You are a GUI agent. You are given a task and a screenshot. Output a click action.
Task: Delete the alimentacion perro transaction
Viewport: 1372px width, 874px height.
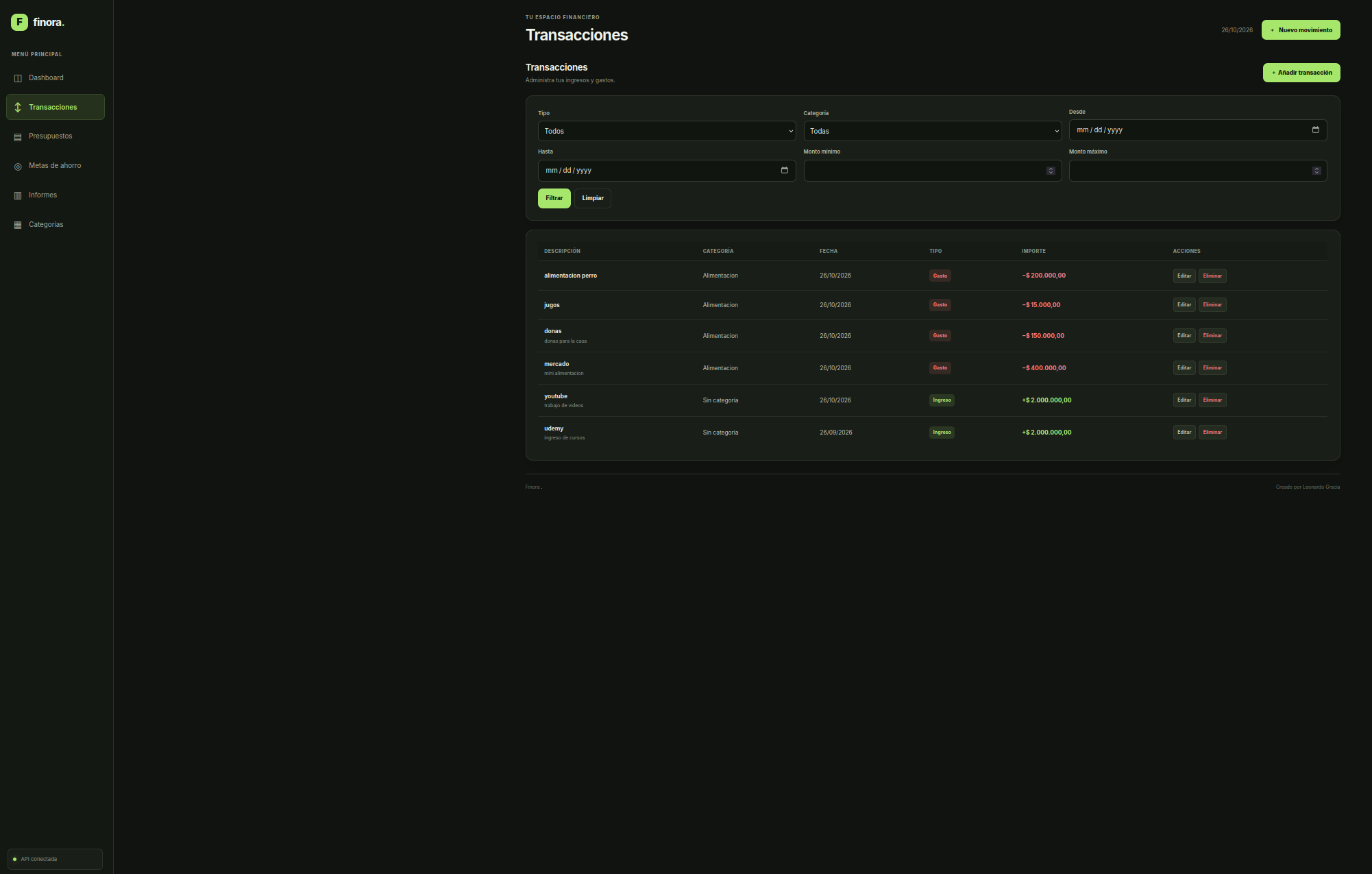point(1212,276)
